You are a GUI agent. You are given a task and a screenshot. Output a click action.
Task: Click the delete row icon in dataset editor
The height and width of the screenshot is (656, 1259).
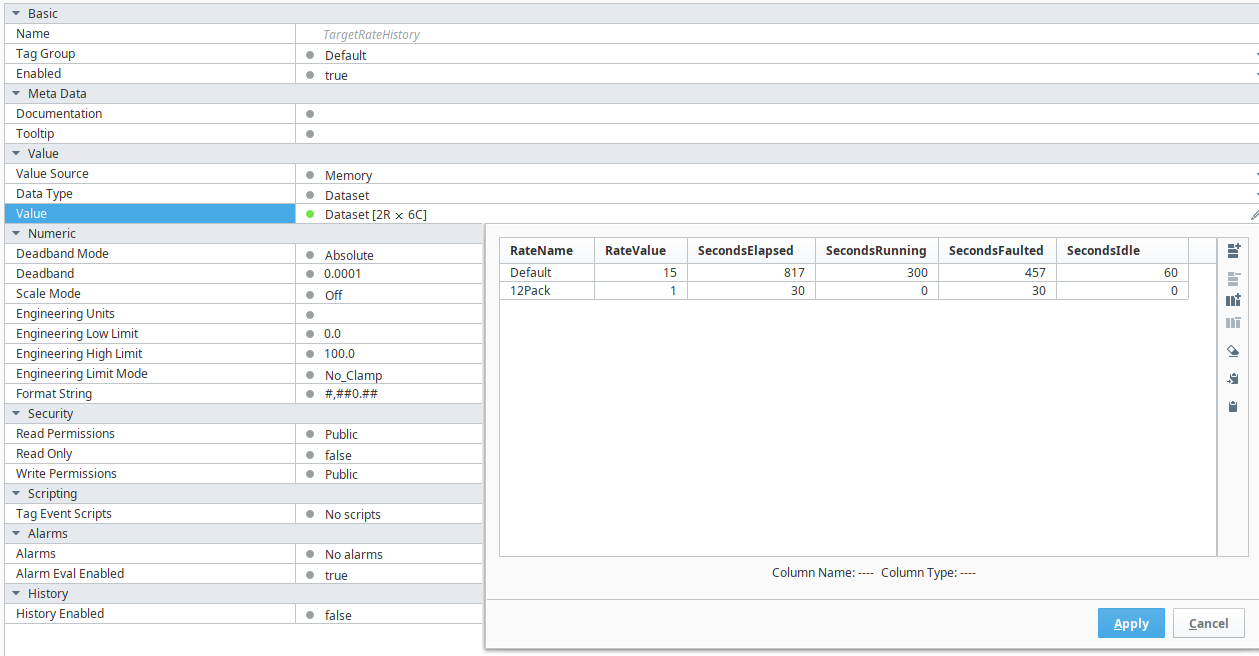1233,277
